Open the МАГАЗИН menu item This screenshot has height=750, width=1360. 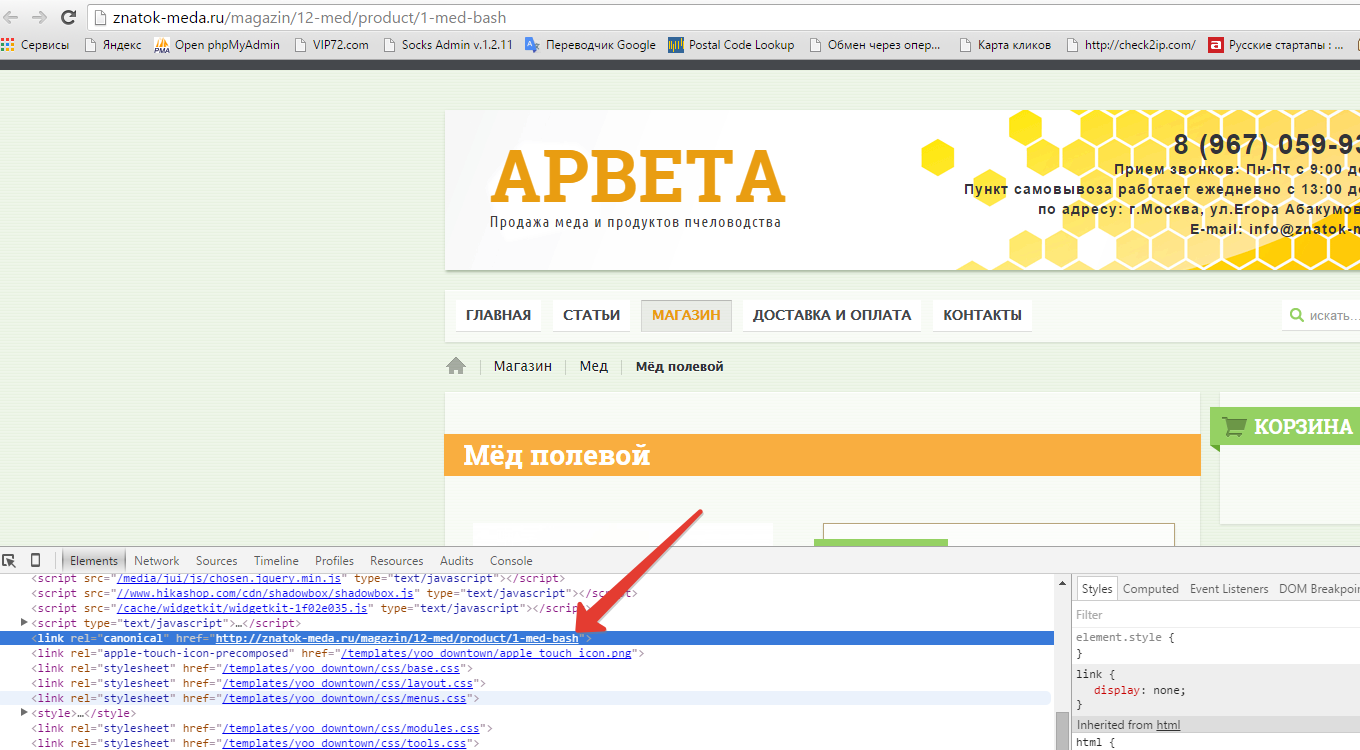pyautogui.click(x=686, y=315)
